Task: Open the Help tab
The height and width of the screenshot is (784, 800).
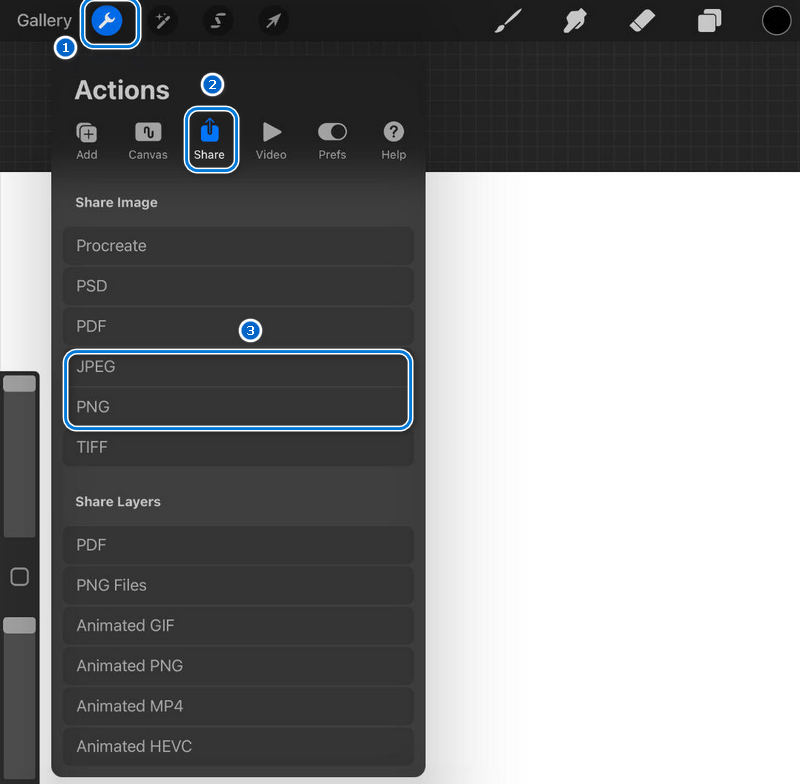Action: click(394, 141)
